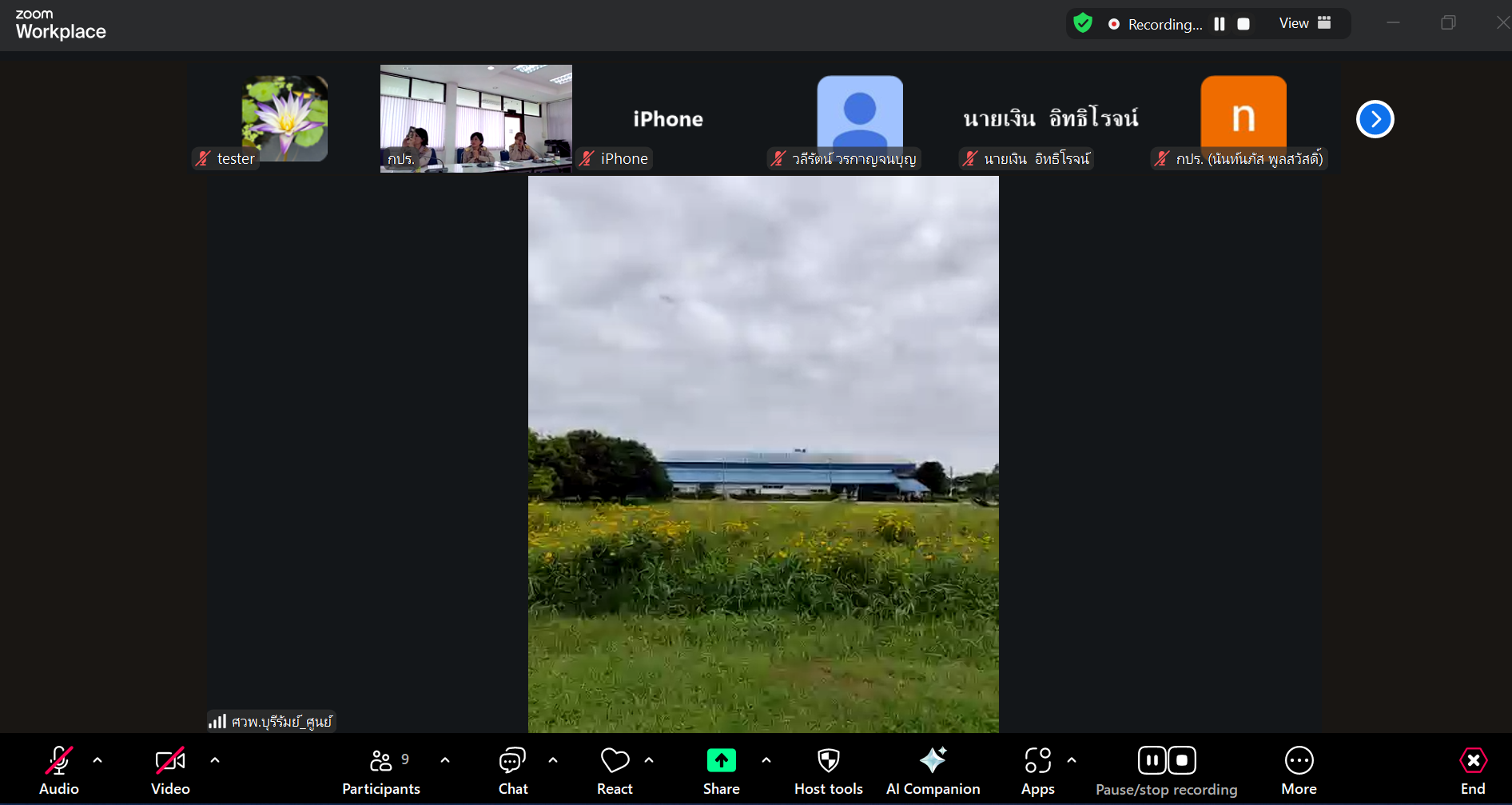Stop recording from top indicator
Screen dimensions: 1512x805
click(x=1243, y=24)
